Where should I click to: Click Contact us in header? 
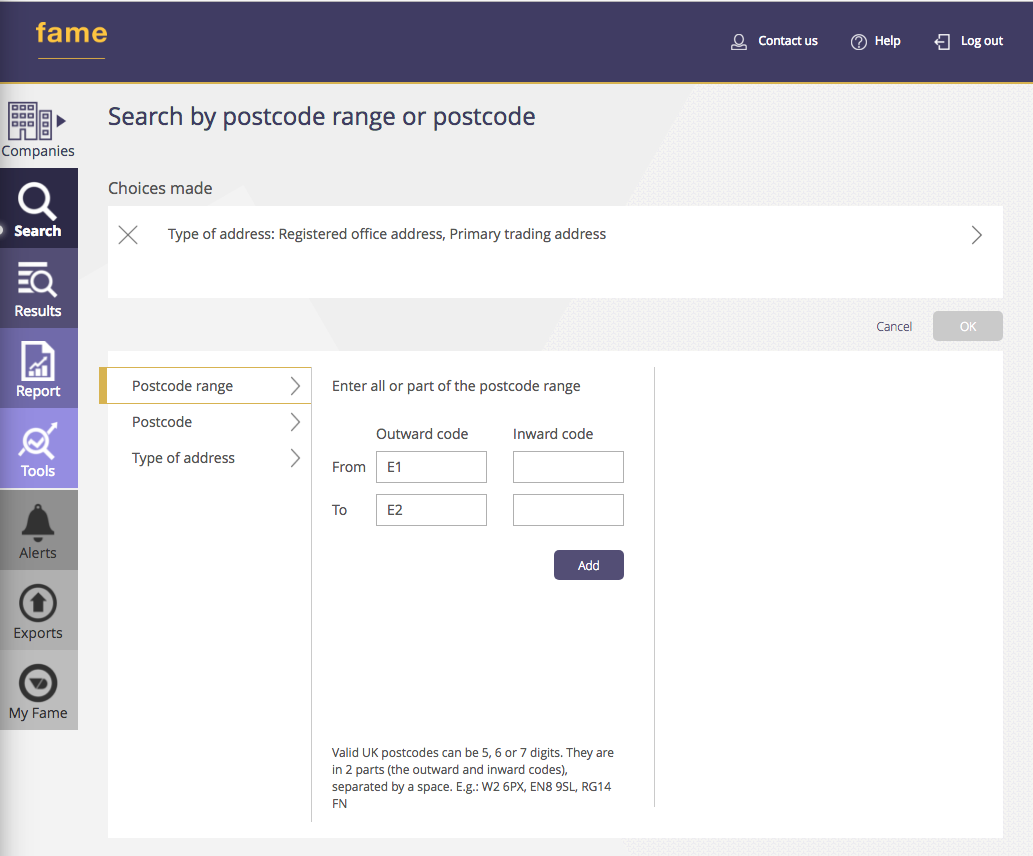pos(775,41)
